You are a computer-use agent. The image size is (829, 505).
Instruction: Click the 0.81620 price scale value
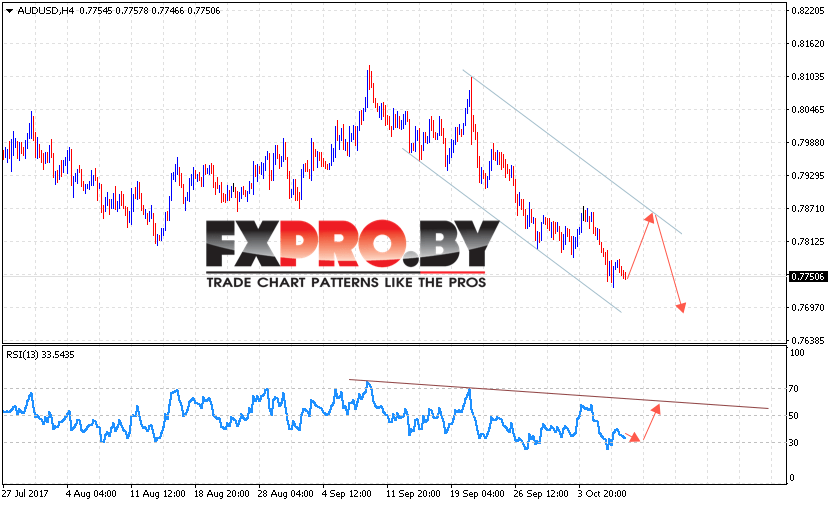[x=808, y=43]
